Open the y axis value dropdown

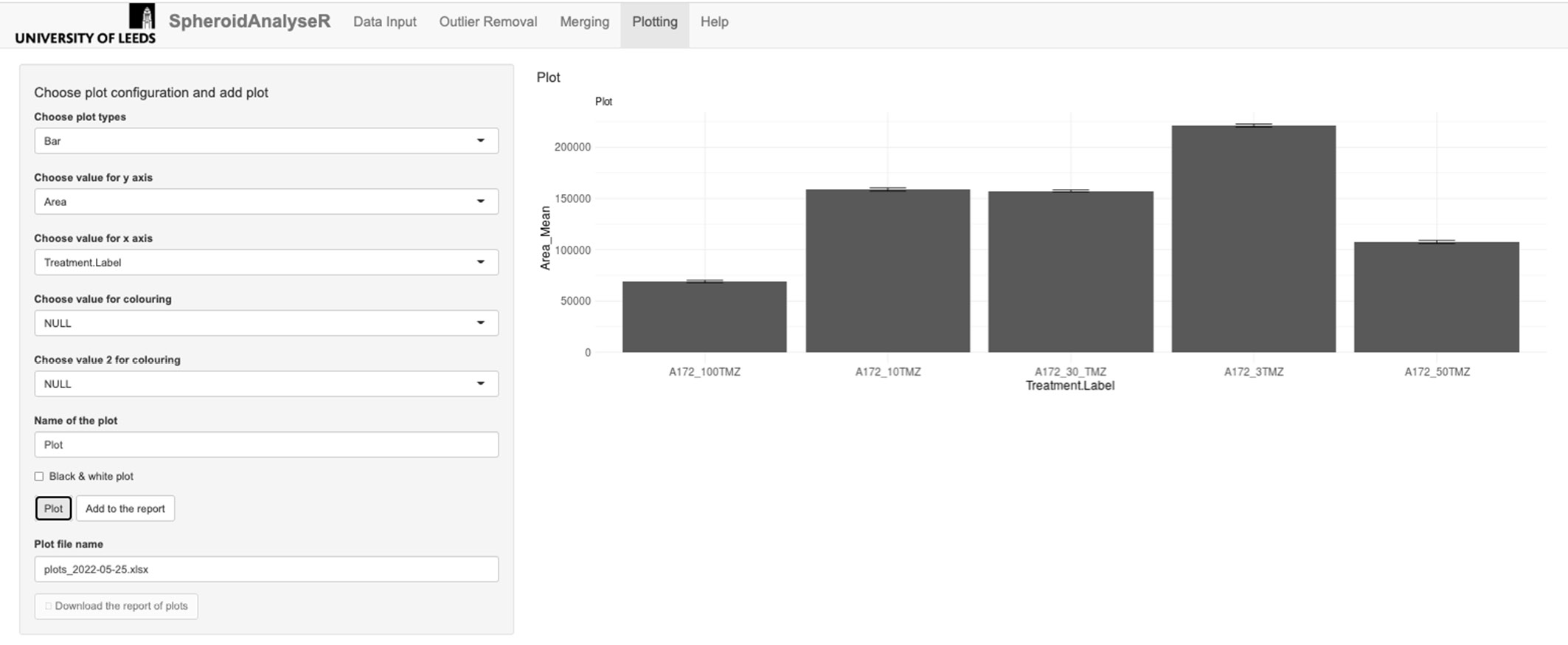[x=266, y=201]
